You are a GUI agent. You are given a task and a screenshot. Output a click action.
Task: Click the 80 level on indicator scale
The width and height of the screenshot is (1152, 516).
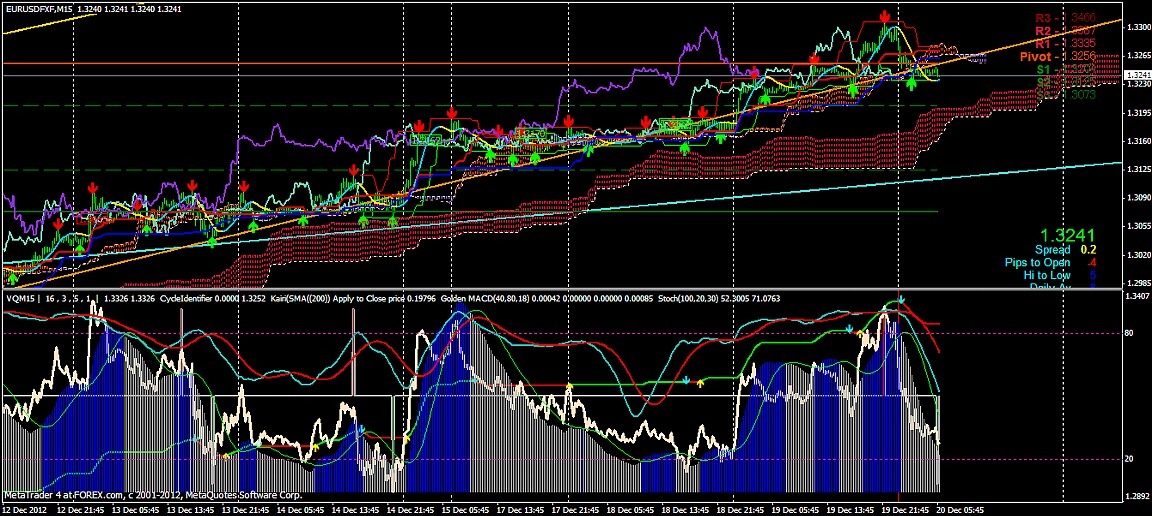tap(1130, 333)
